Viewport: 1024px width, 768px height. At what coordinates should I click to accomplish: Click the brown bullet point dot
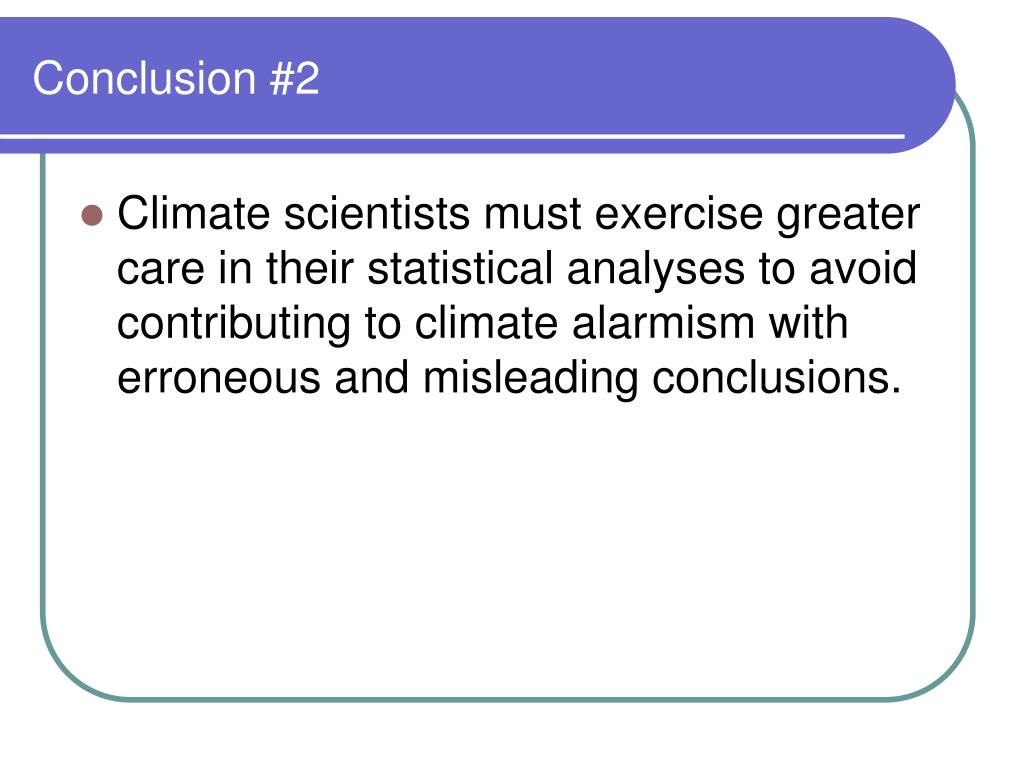(92, 215)
